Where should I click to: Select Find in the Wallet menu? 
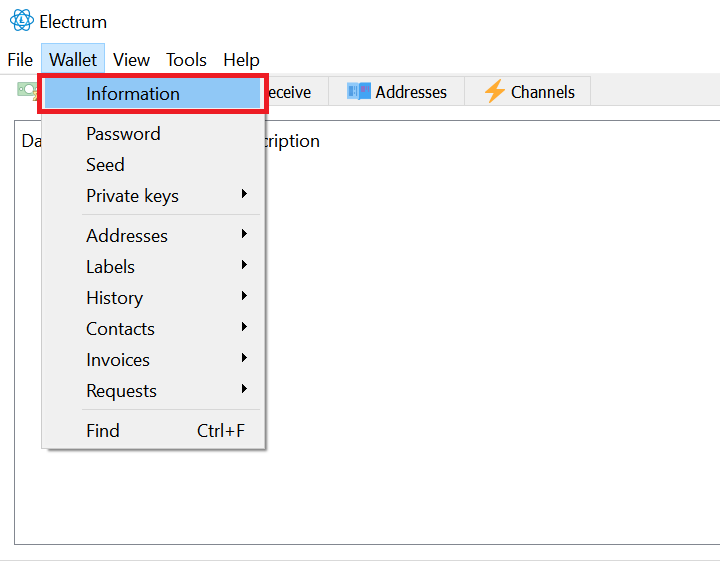pyautogui.click(x=103, y=431)
